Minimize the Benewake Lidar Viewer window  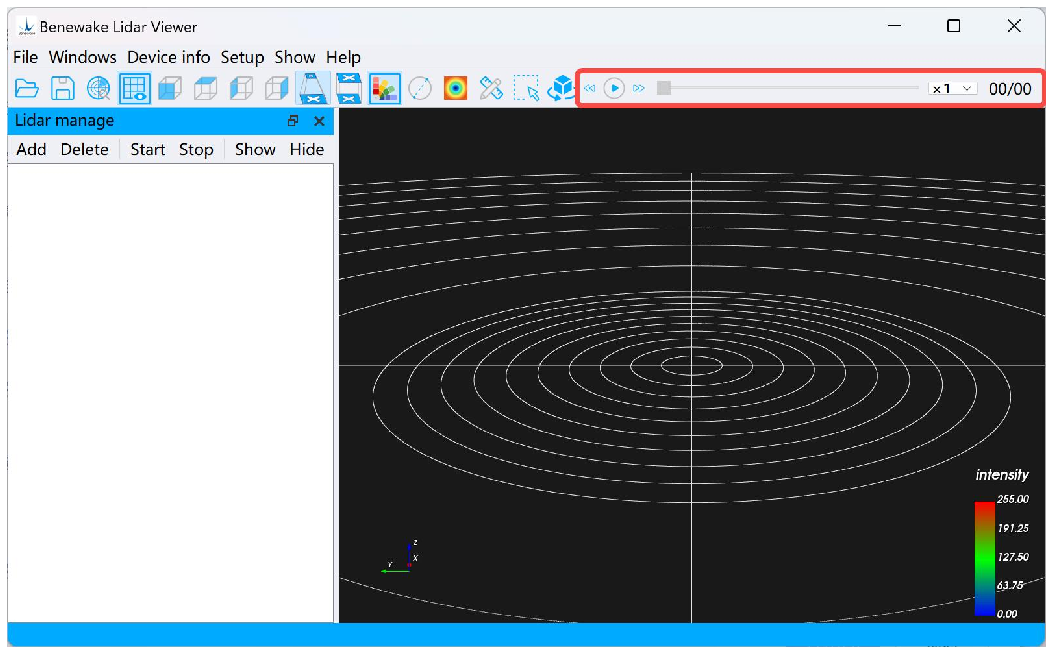(x=895, y=26)
